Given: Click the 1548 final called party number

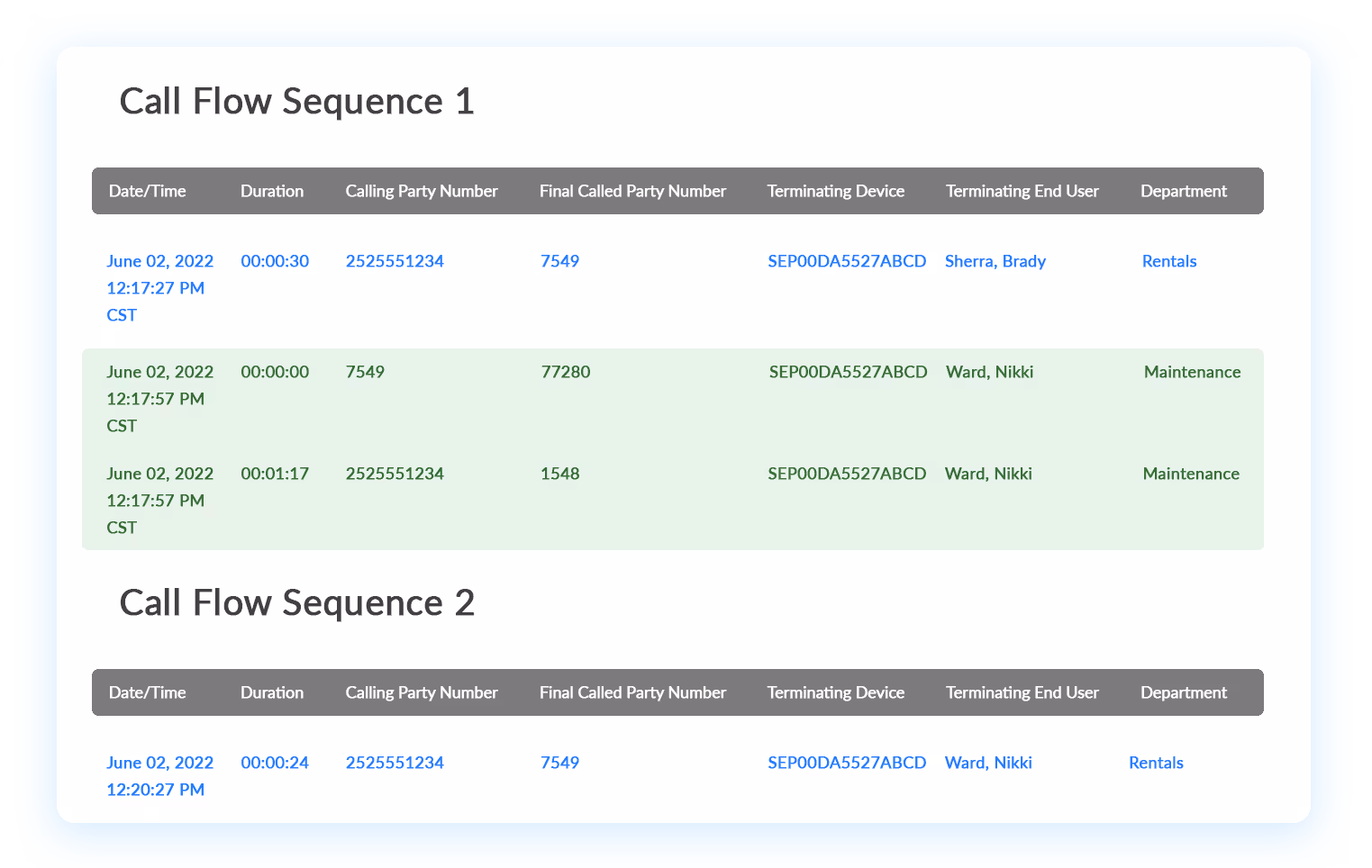Looking at the screenshot, I should coord(559,474).
